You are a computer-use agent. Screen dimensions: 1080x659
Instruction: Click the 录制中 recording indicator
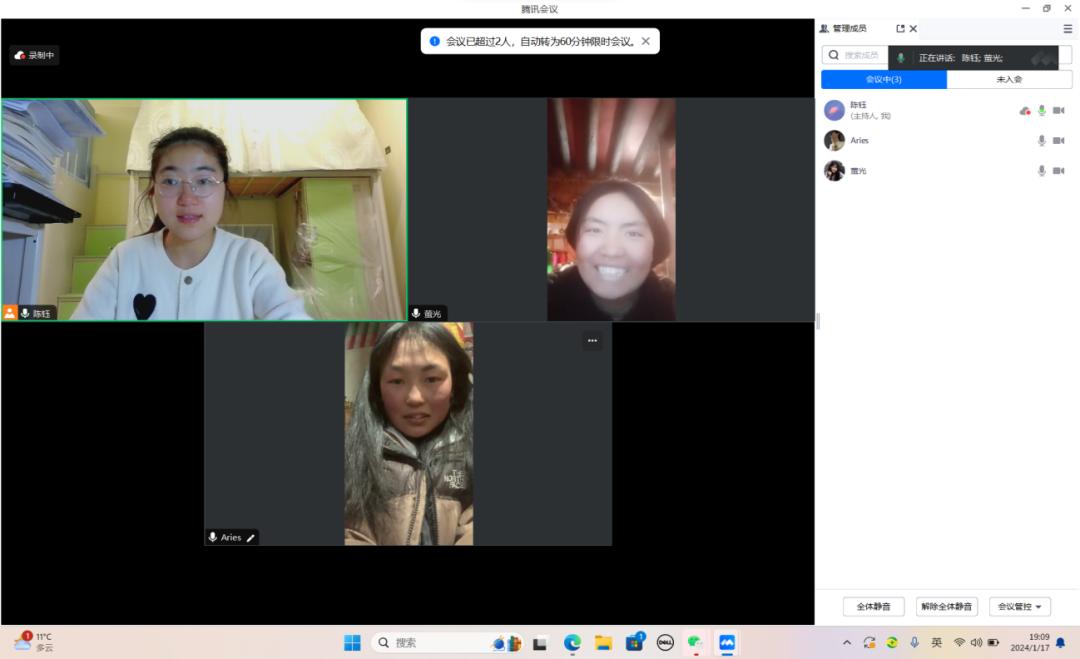(x=35, y=55)
